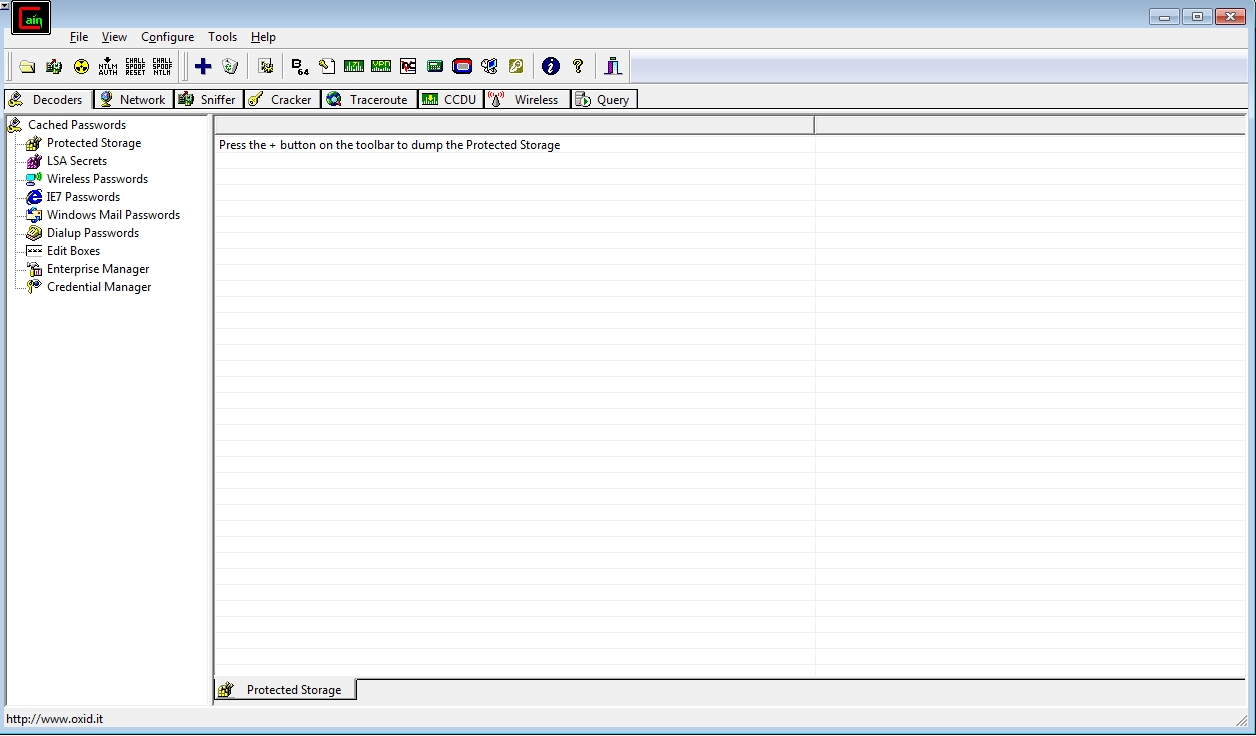Switch to the Cracker tab
Screen dimensions: 1256x736
click(x=282, y=99)
